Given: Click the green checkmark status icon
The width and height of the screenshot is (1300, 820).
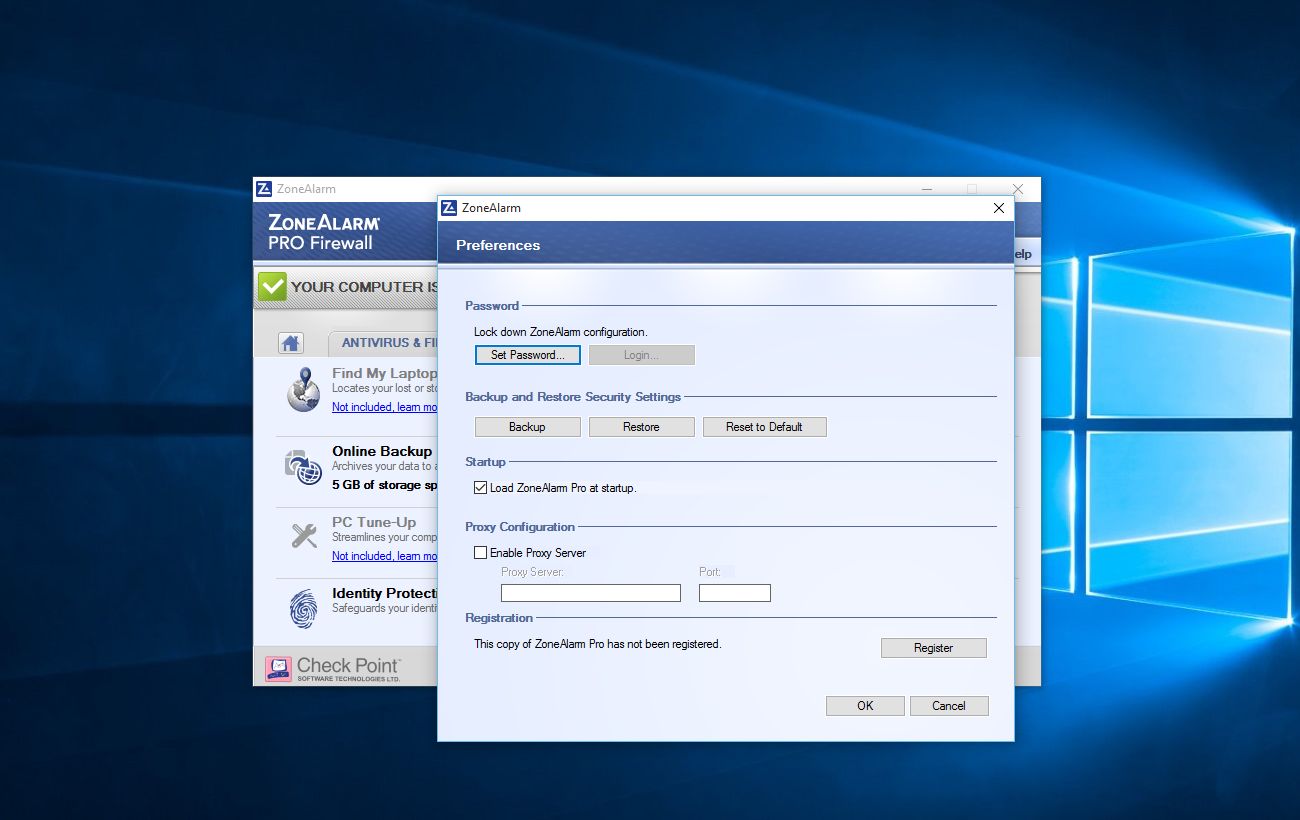Looking at the screenshot, I should click(272, 287).
